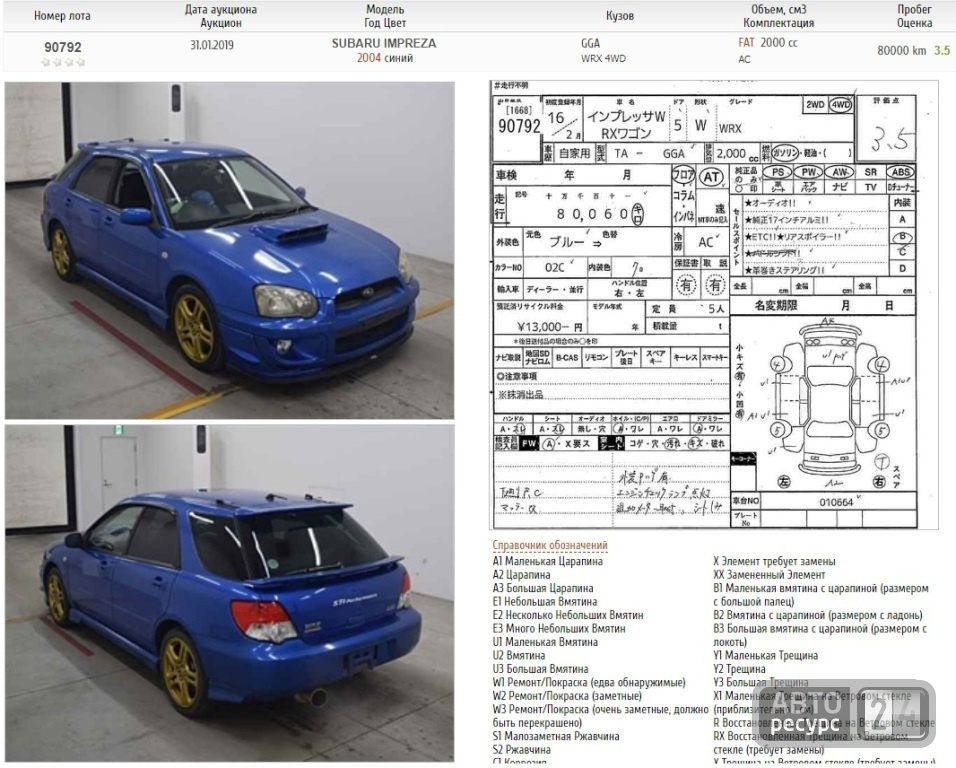This screenshot has width=956, height=768.
Task: Click the color word 'синий'
Action: pos(399,58)
